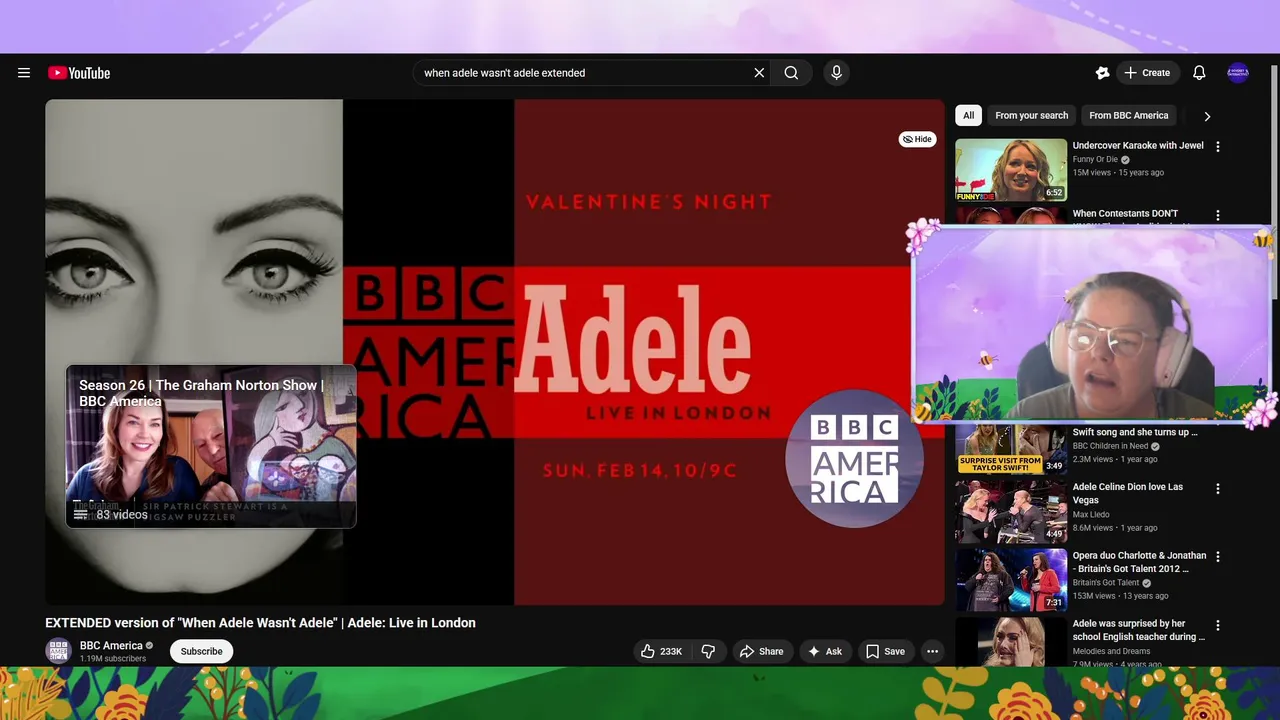Click the Max Lledo channel name
1280x720 pixels.
(1092, 514)
